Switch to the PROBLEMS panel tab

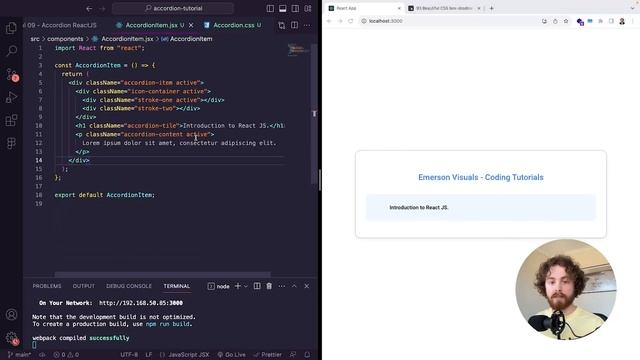[x=47, y=286]
